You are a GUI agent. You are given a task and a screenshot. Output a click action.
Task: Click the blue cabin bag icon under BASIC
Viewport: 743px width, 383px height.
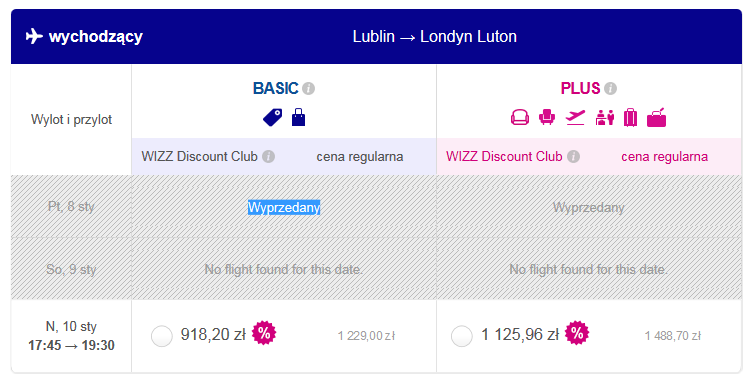click(299, 118)
